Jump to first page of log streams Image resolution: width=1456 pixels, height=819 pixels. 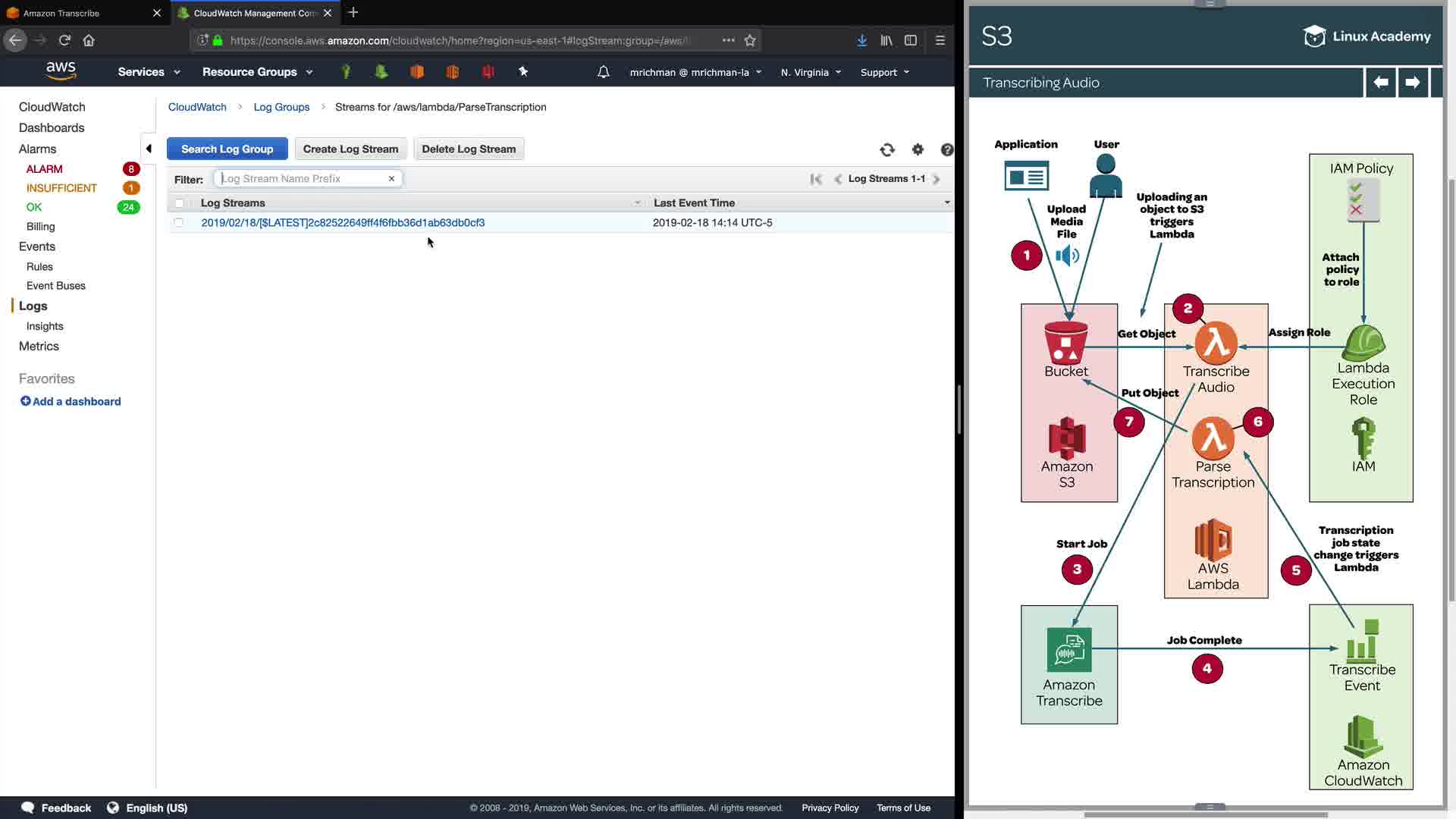pos(816,179)
